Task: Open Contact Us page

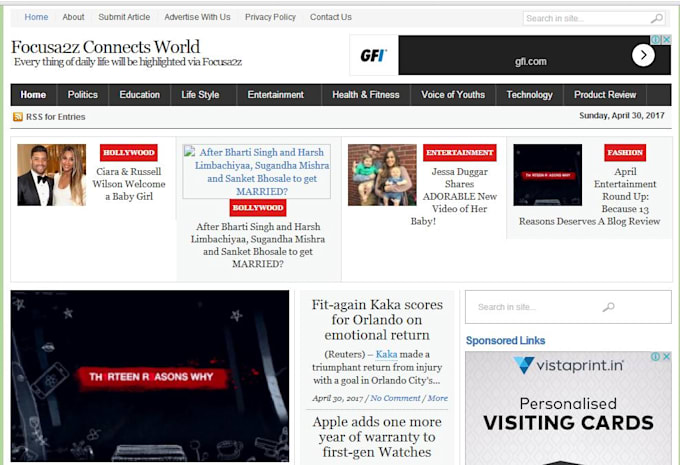Action: click(330, 17)
